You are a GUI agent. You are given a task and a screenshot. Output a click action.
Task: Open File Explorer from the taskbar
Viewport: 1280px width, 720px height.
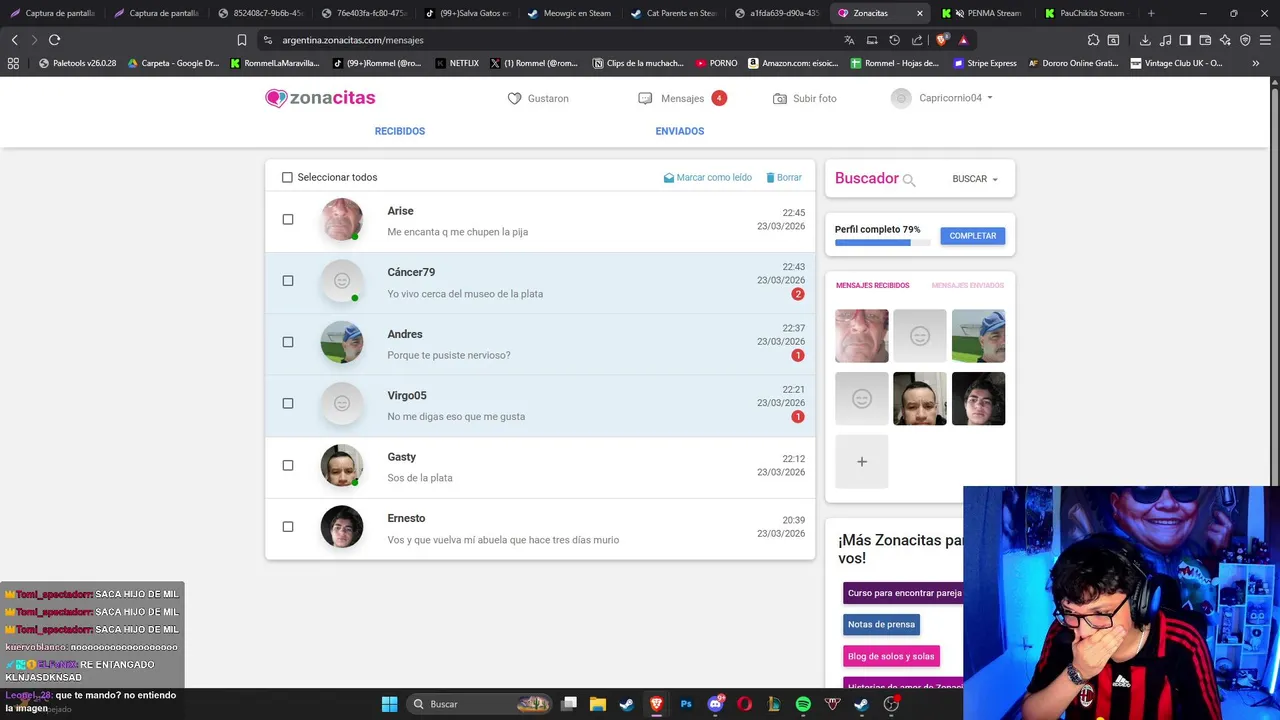pyautogui.click(x=597, y=704)
